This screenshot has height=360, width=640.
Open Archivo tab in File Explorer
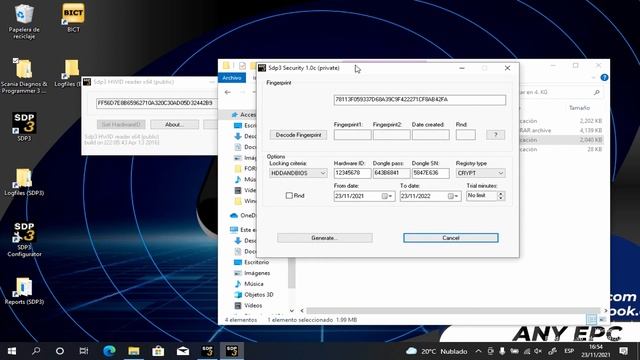coord(232,78)
